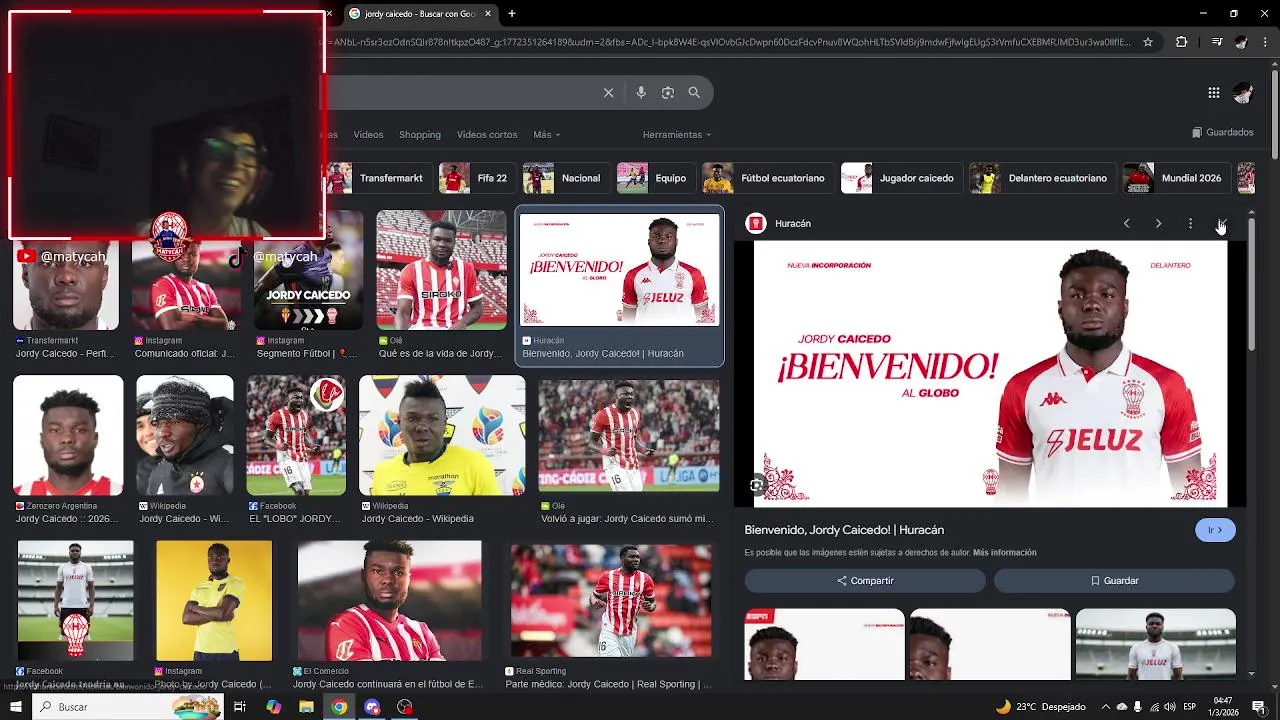Select the Equipo filter chip

coord(656,178)
